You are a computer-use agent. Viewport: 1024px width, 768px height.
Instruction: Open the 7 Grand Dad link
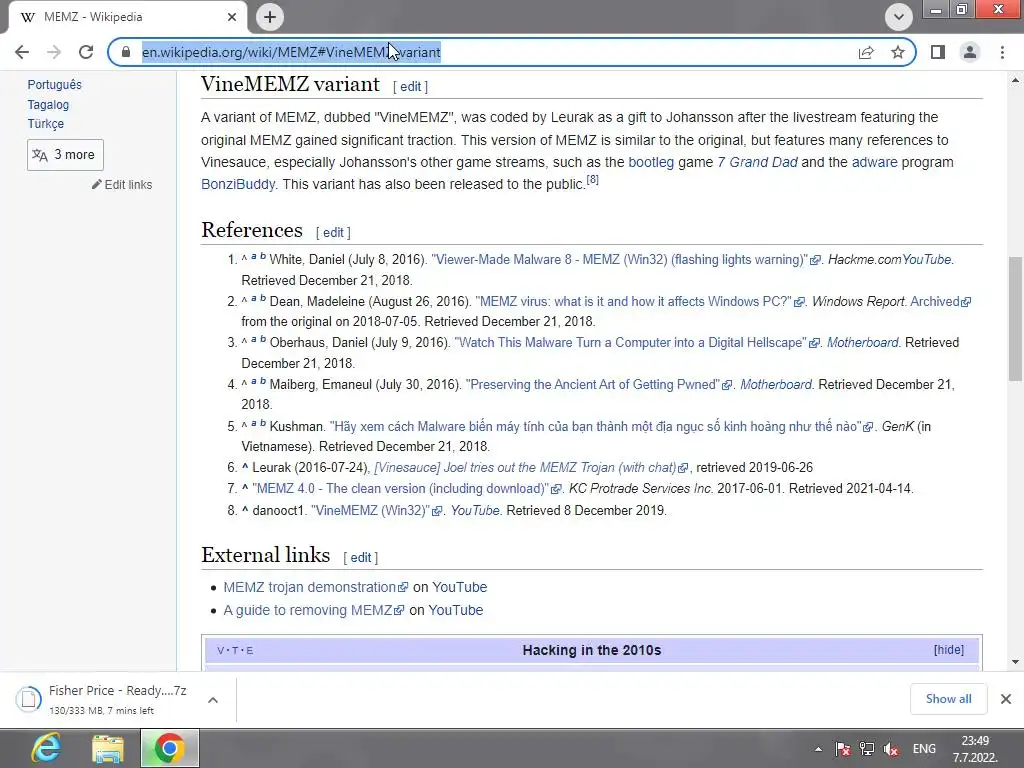pos(758,162)
